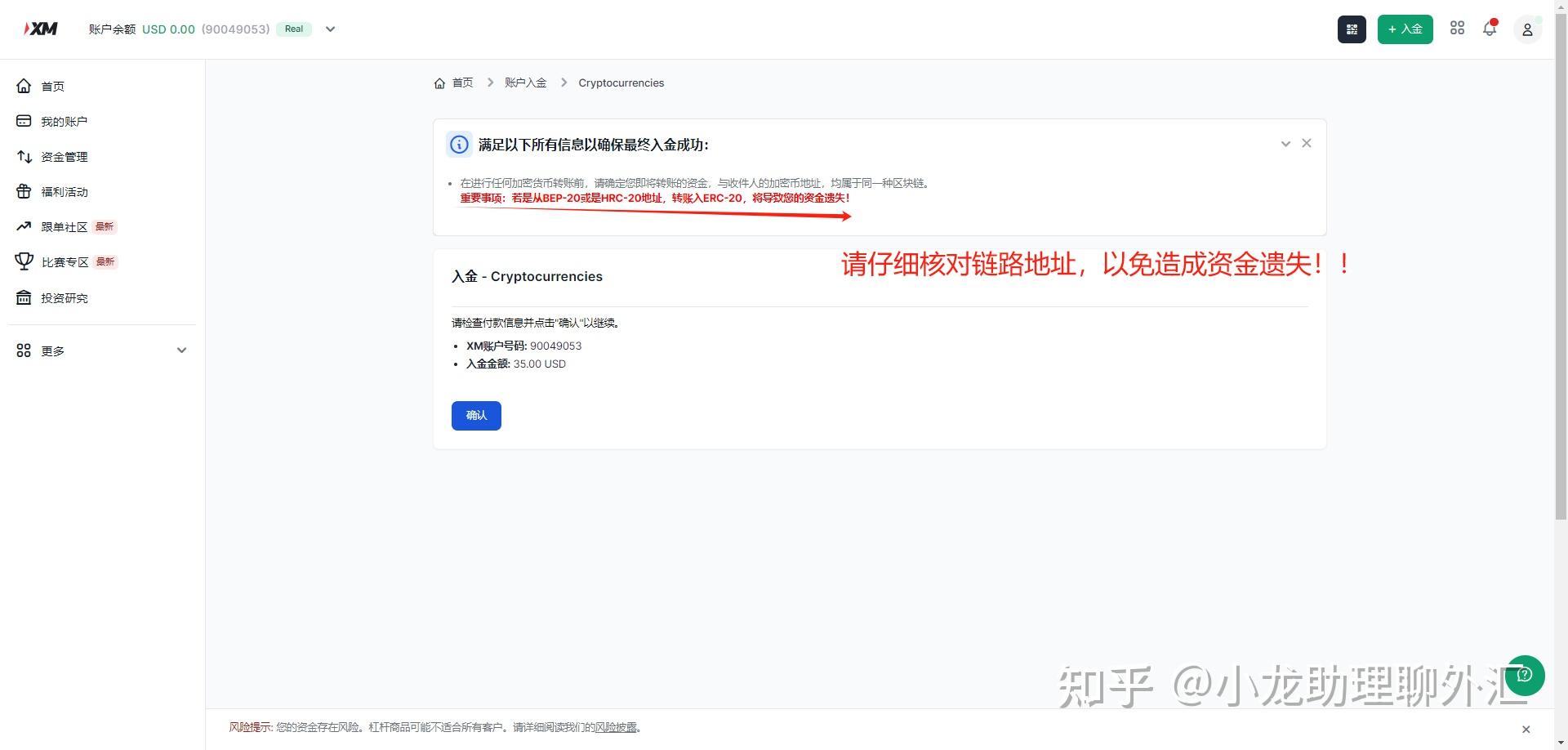1568x750 pixels.
Task: Click the red 重要事项 warning text
Action: pyautogui.click(x=655, y=198)
